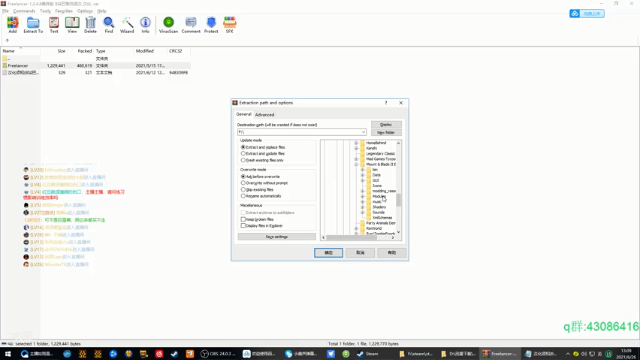Click the 帮助 help button
Viewport: 640px width, 360px height.
(x=392, y=253)
